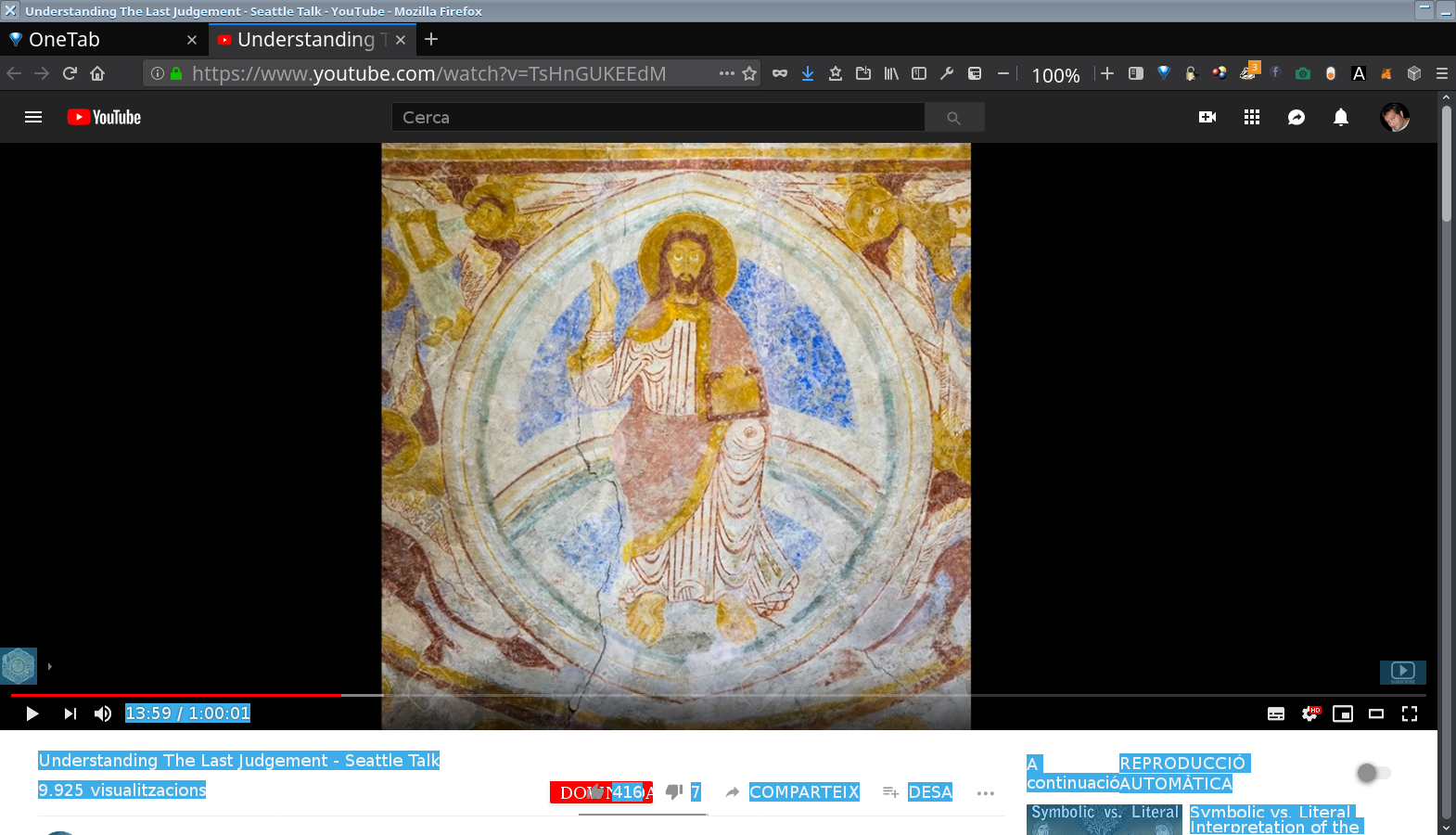This screenshot has width=1456, height=835.
Task: Enter fullscreen mode
Action: (1410, 713)
